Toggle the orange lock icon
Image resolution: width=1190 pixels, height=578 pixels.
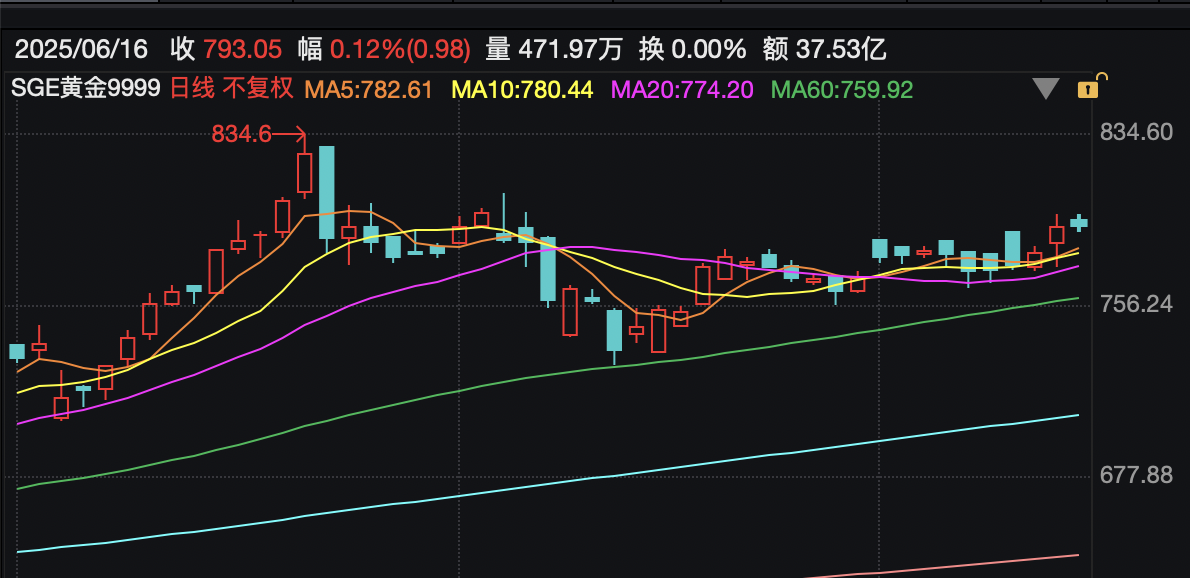1091,86
